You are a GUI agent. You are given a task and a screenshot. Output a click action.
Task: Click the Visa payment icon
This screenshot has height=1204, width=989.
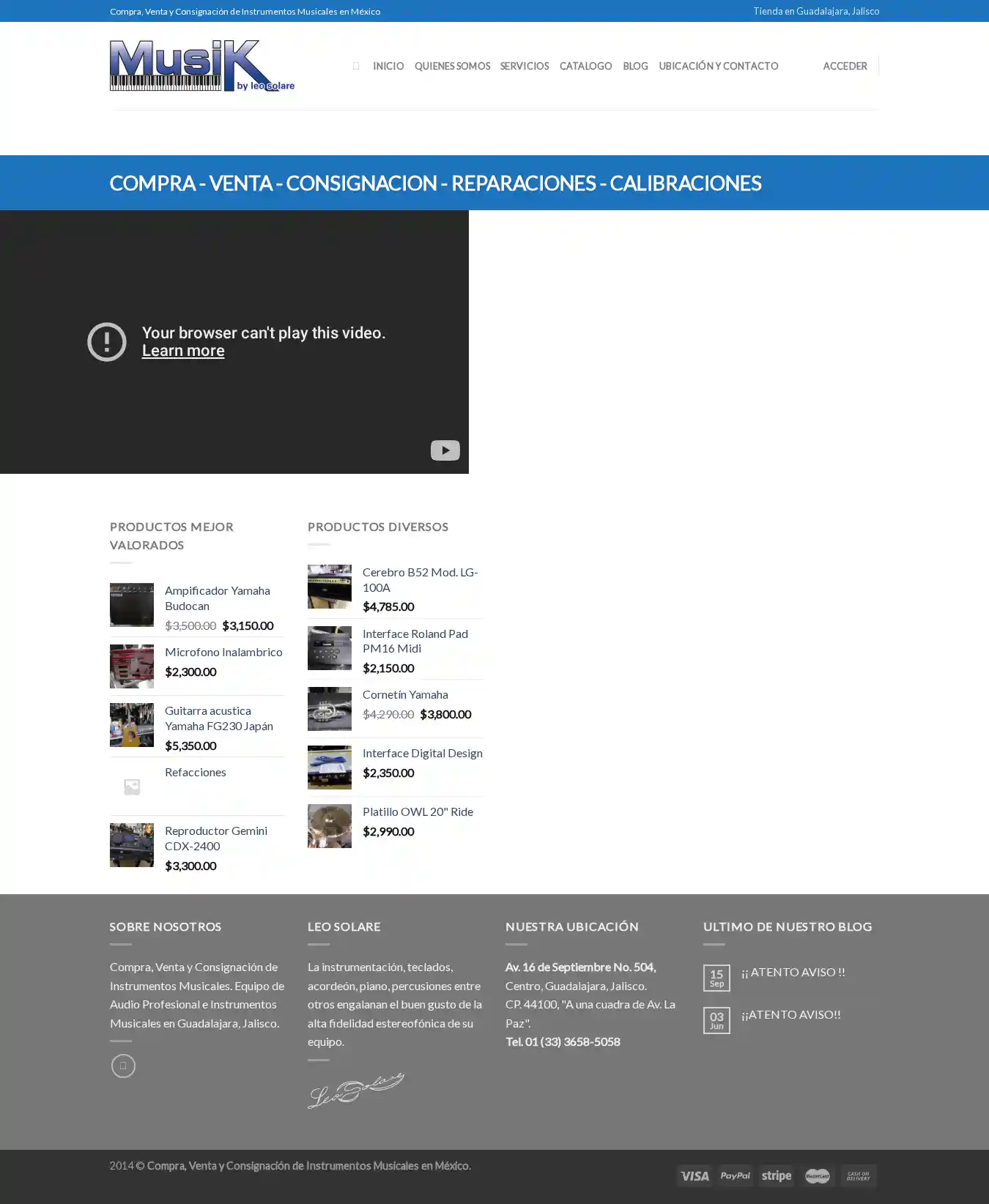click(x=694, y=1175)
